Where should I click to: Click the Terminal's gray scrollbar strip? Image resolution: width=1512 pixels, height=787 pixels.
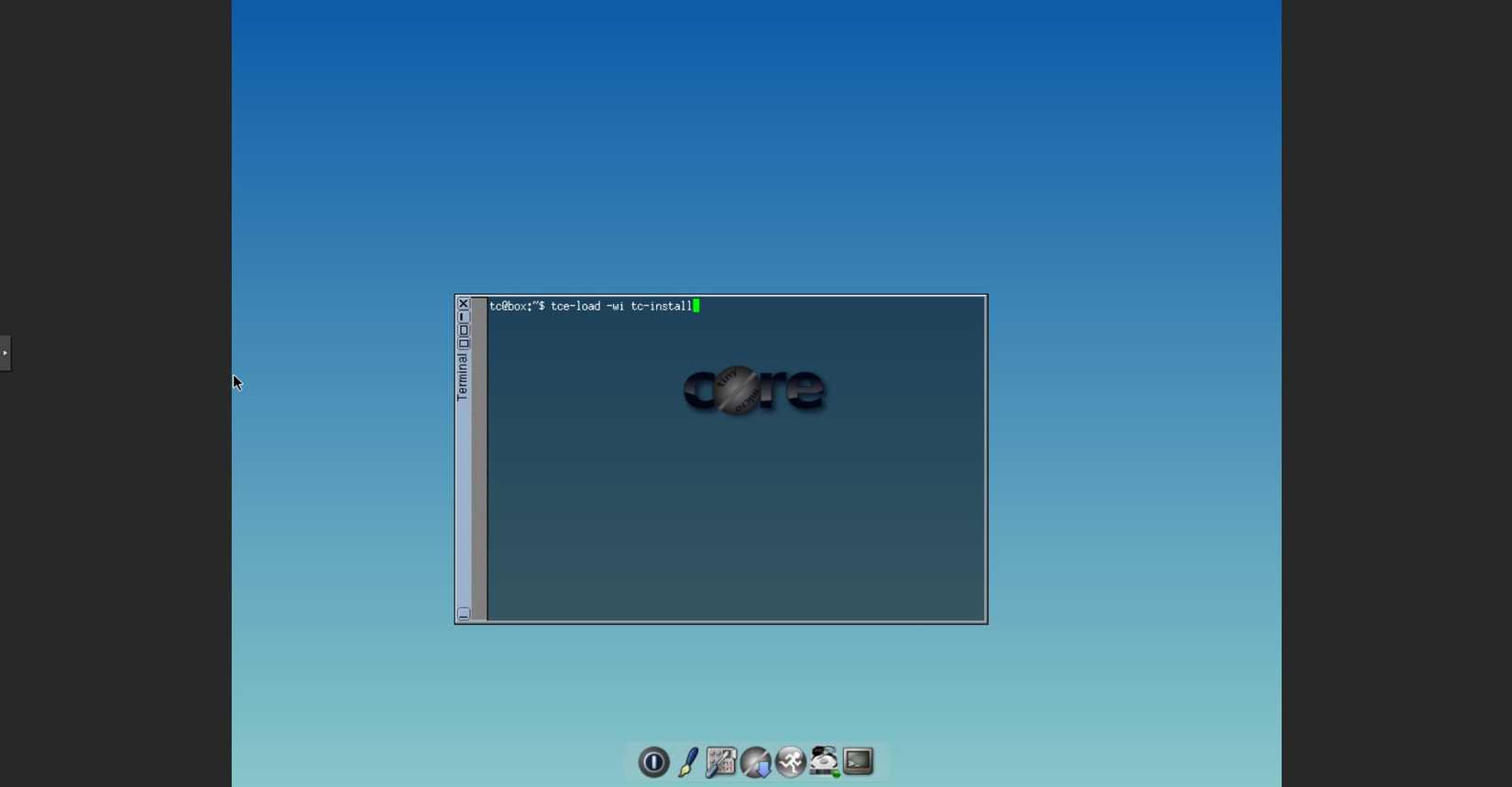click(x=479, y=459)
